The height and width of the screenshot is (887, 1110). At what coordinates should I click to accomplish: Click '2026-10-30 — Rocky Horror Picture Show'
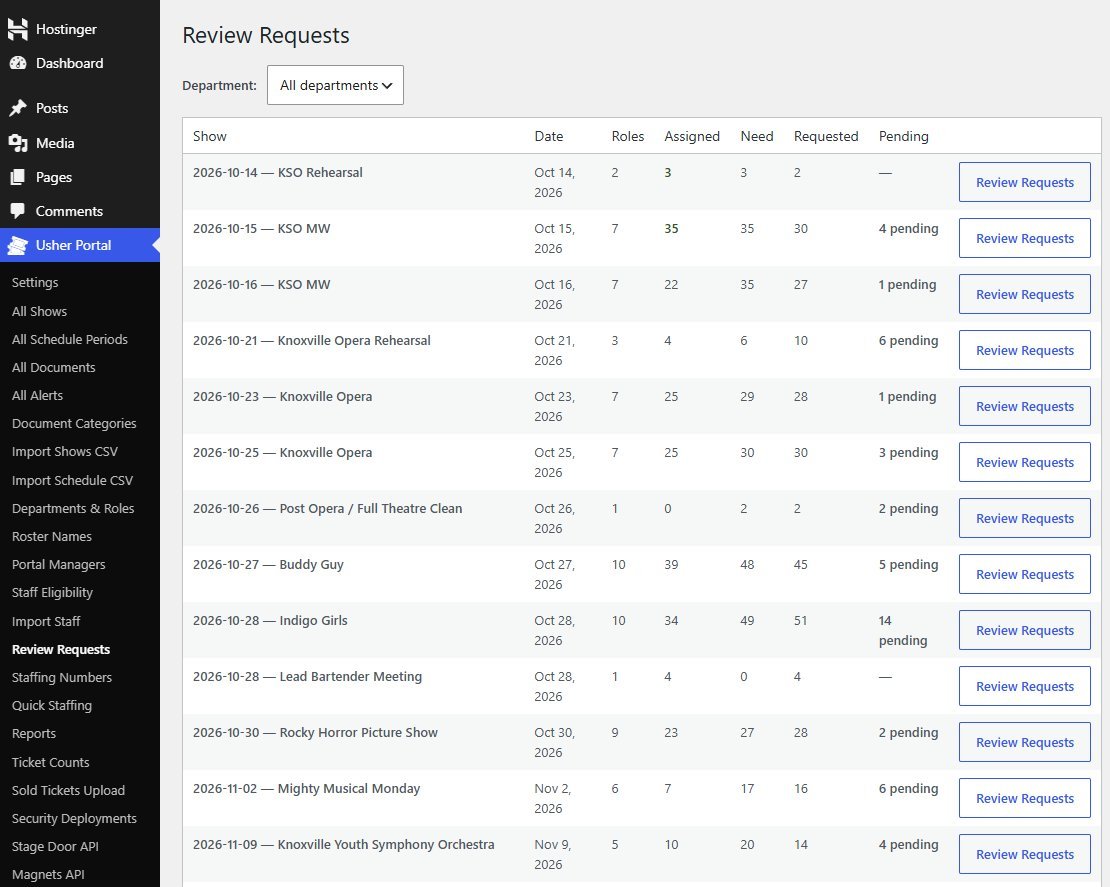315,732
